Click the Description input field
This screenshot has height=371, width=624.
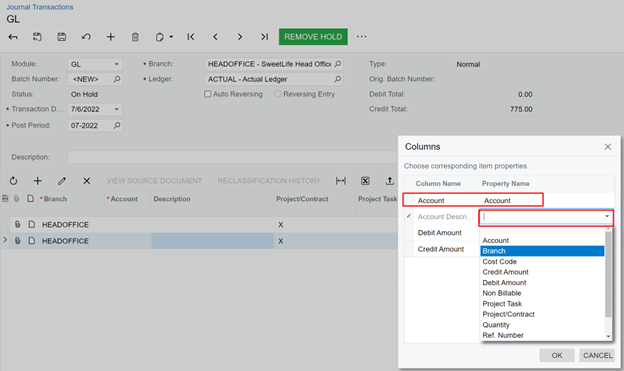click(233, 157)
